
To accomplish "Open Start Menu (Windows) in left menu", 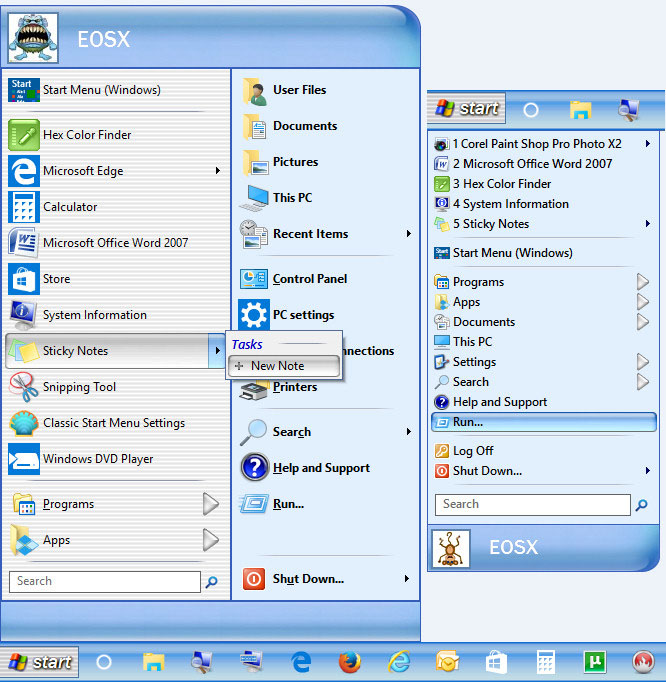I will pyautogui.click(x=115, y=90).
